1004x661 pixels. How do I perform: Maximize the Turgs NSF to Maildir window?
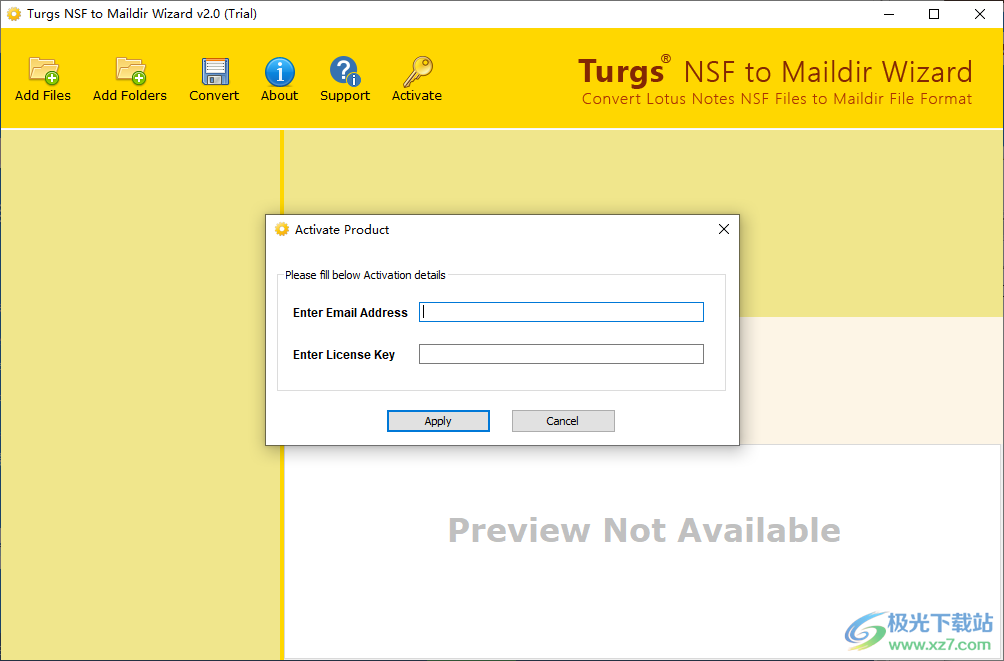[x=934, y=14]
